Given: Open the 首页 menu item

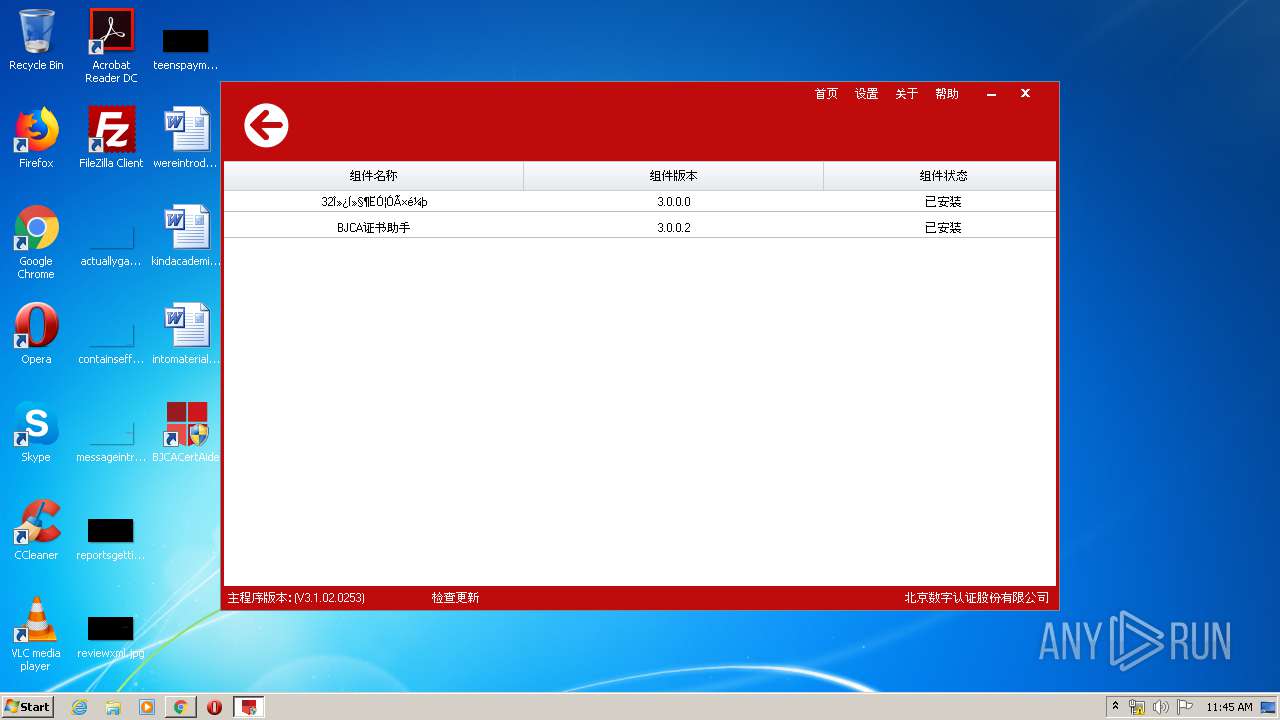Looking at the screenshot, I should click(826, 94).
